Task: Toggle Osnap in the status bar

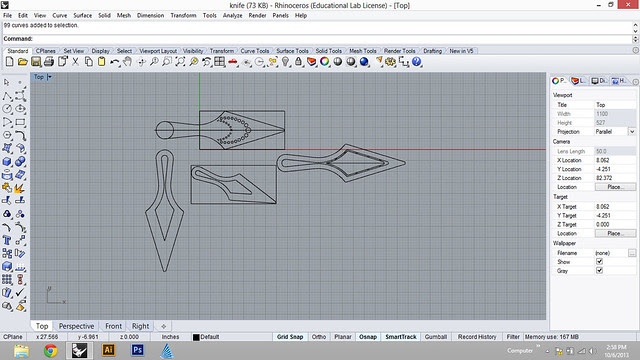Action: tap(368, 337)
